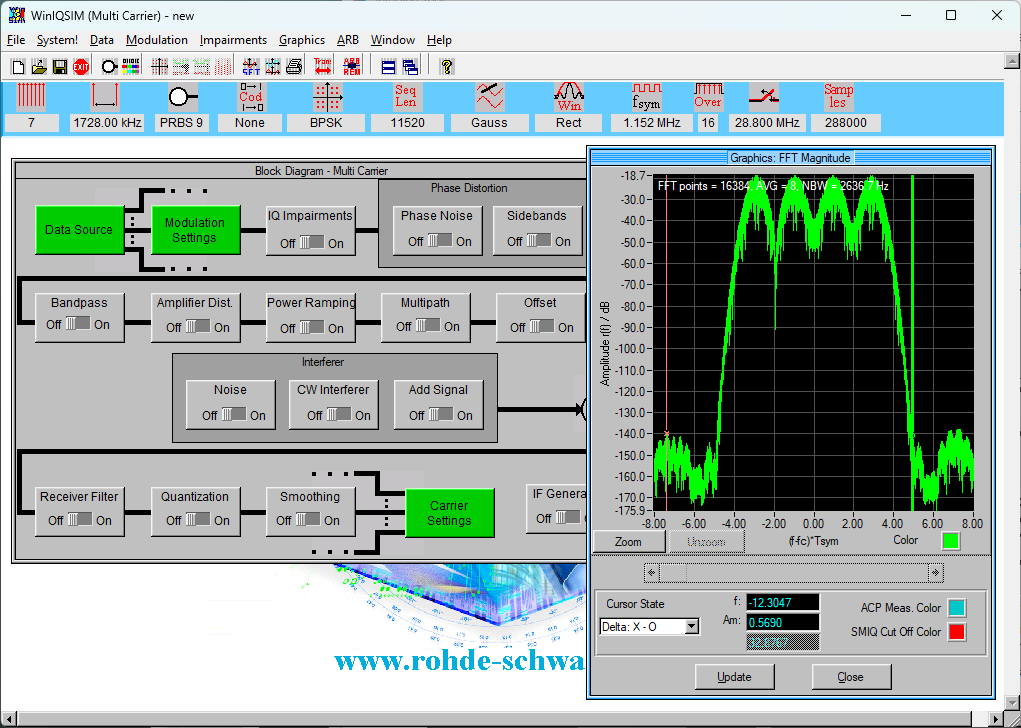The image size is (1021, 728).
Task: Open the Graphics menu
Action: [x=302, y=40]
